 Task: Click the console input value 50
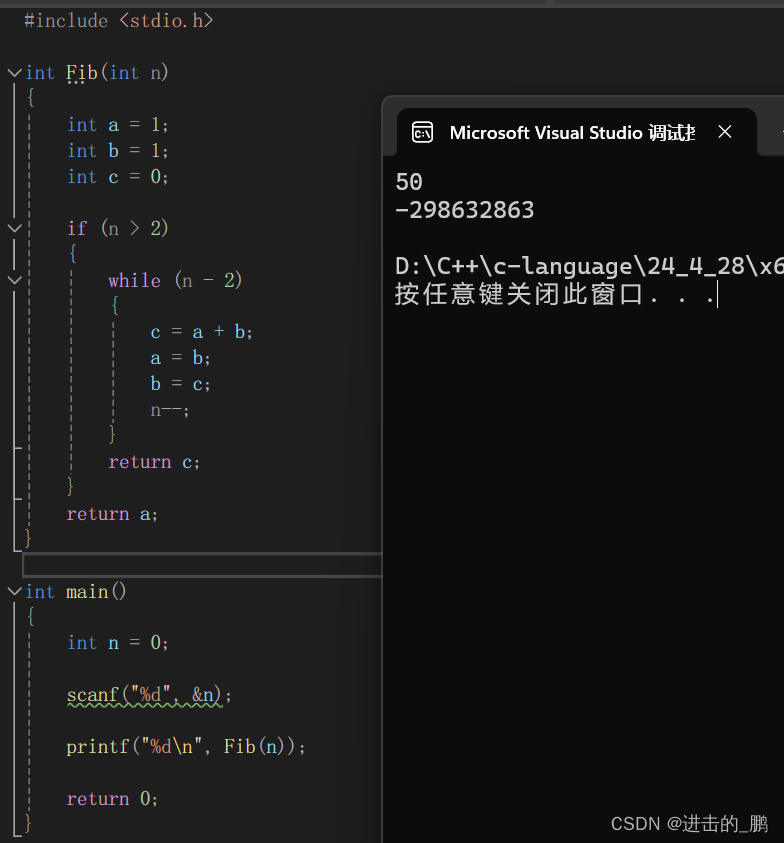click(409, 182)
